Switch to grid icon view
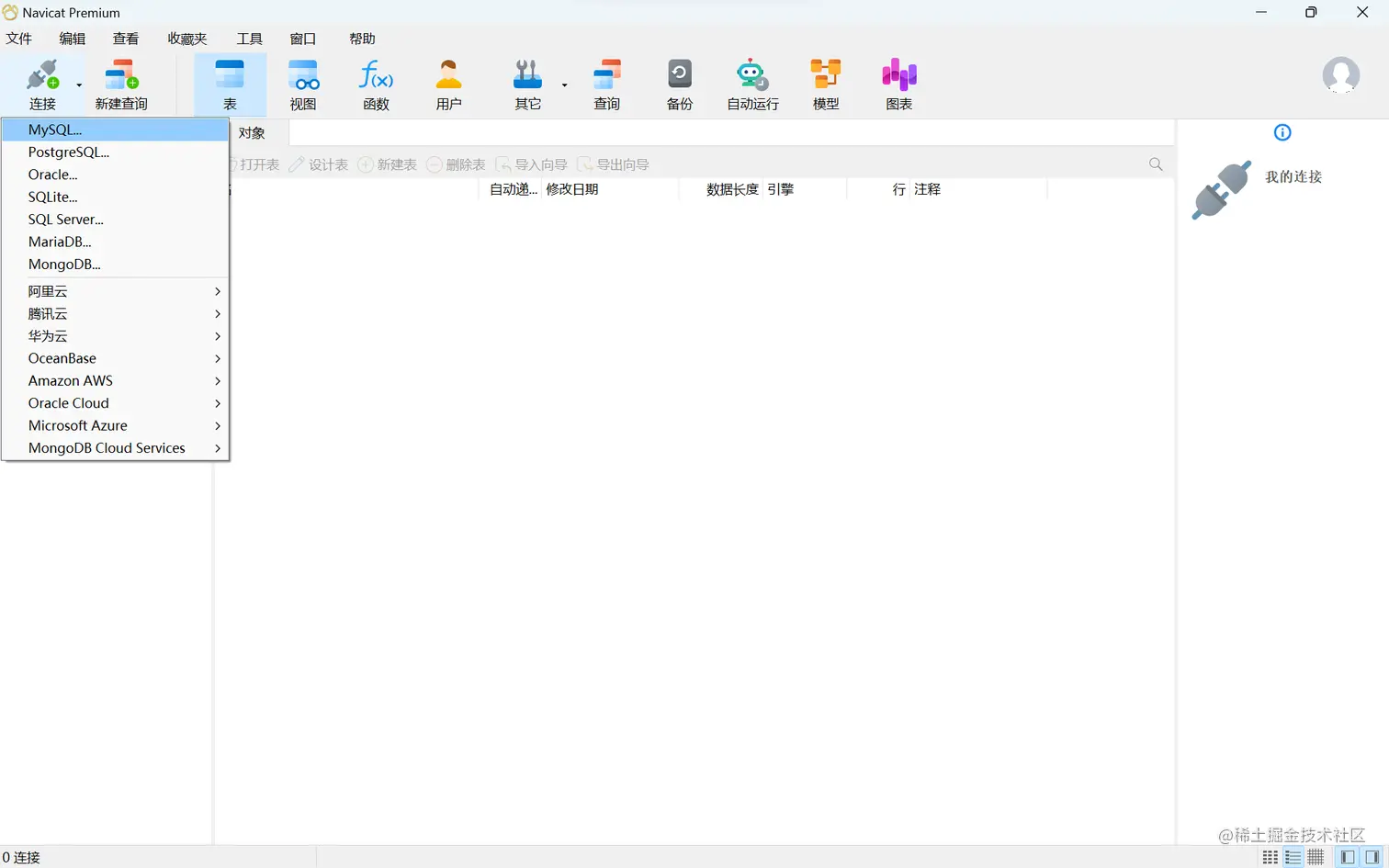Viewport: 1389px width, 868px height. [1270, 857]
